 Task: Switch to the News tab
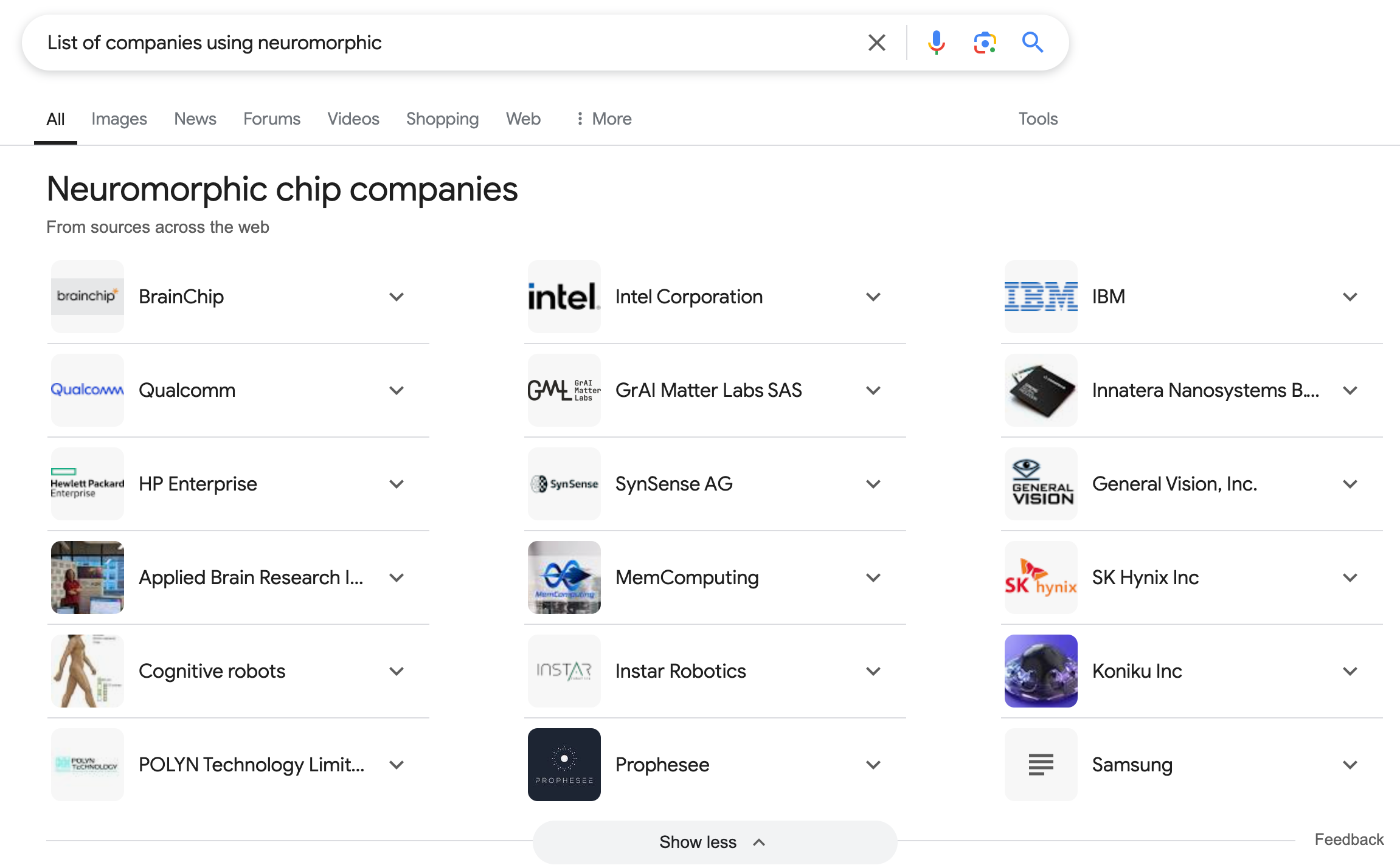point(195,119)
